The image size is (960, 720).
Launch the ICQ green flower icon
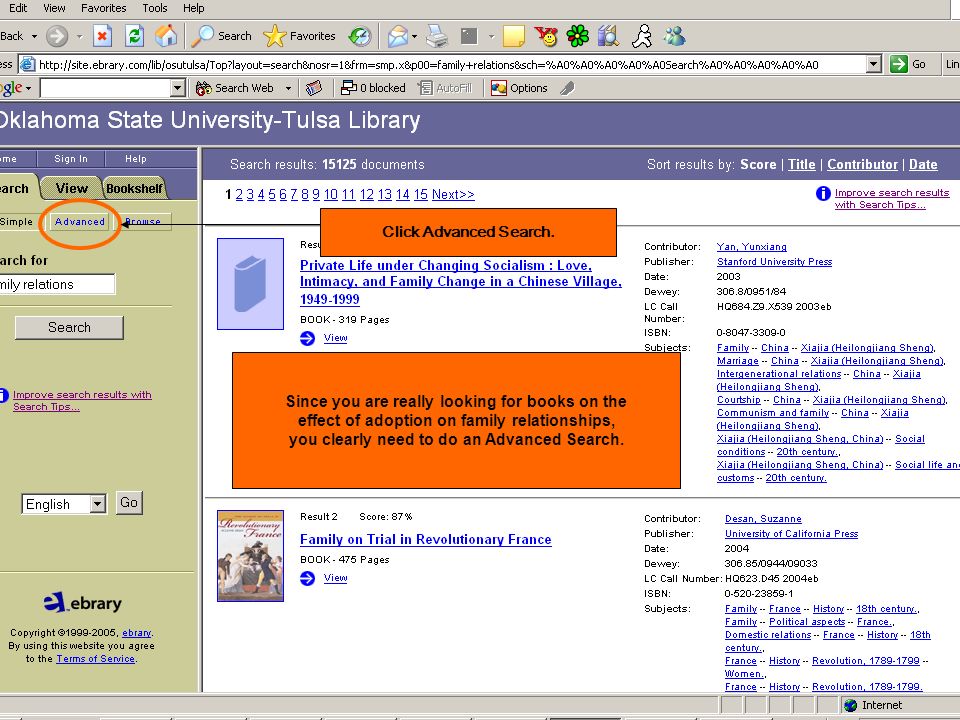[577, 36]
